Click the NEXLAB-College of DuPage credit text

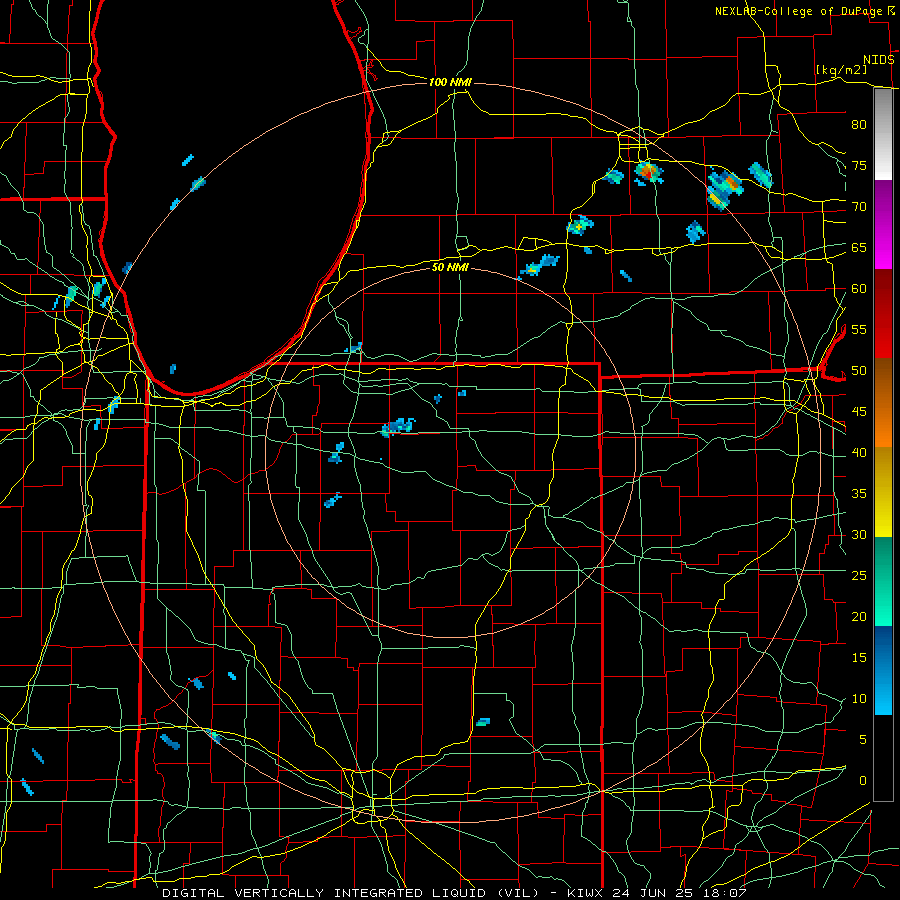coord(799,11)
